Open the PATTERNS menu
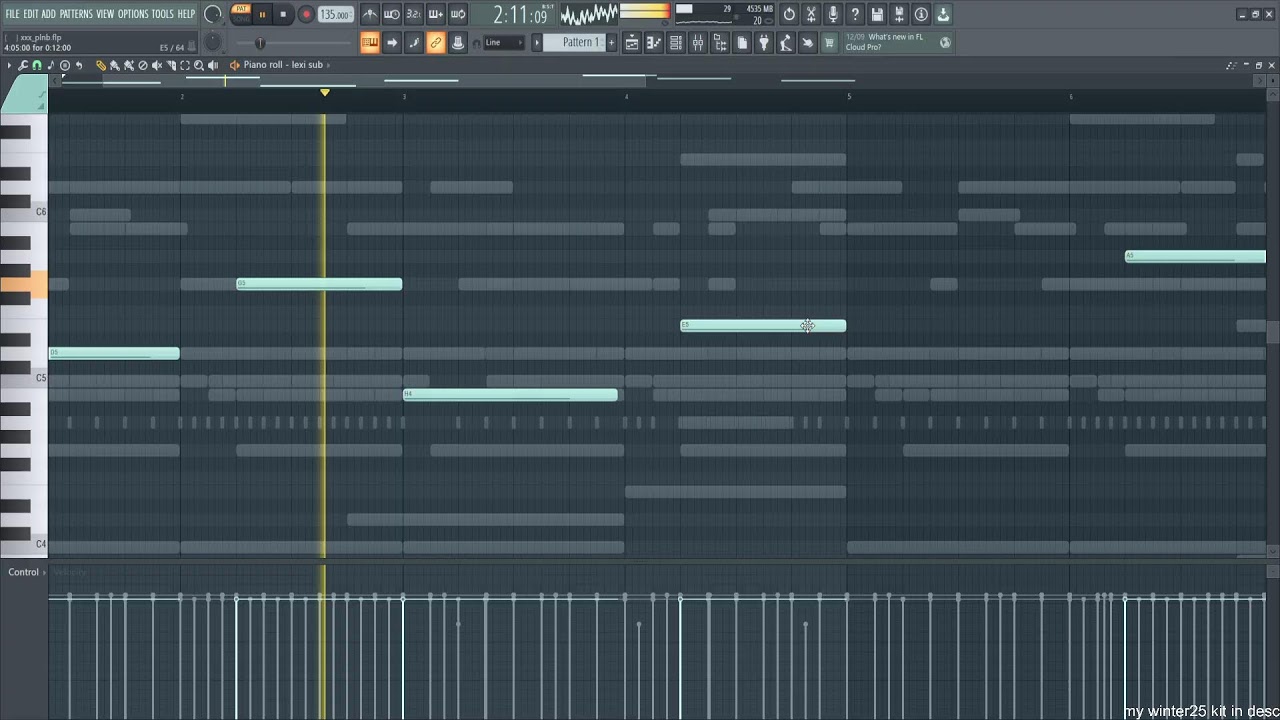Image resolution: width=1280 pixels, height=720 pixels. 76,14
